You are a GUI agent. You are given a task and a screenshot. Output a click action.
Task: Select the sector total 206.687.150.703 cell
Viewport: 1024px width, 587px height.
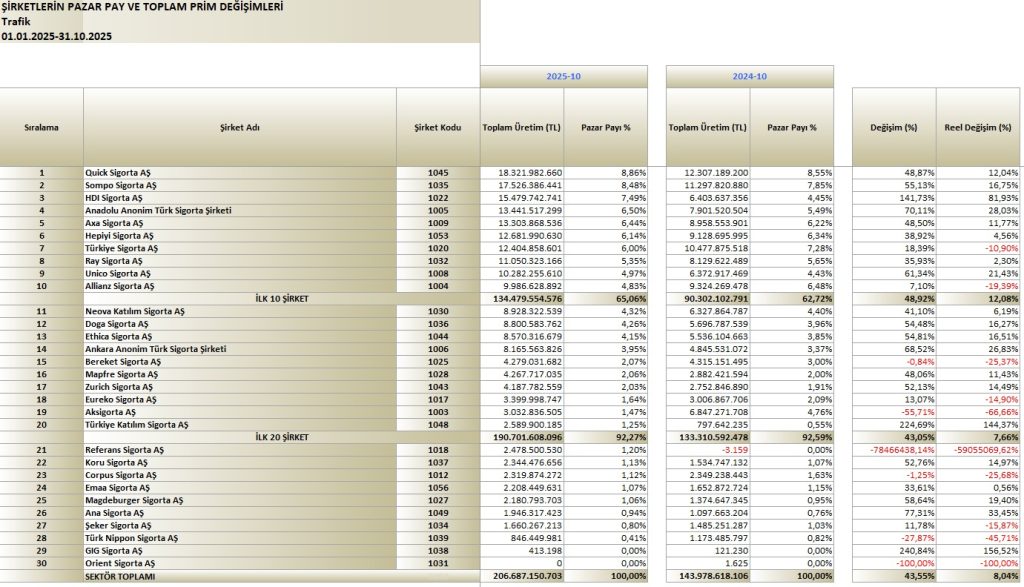[522, 578]
